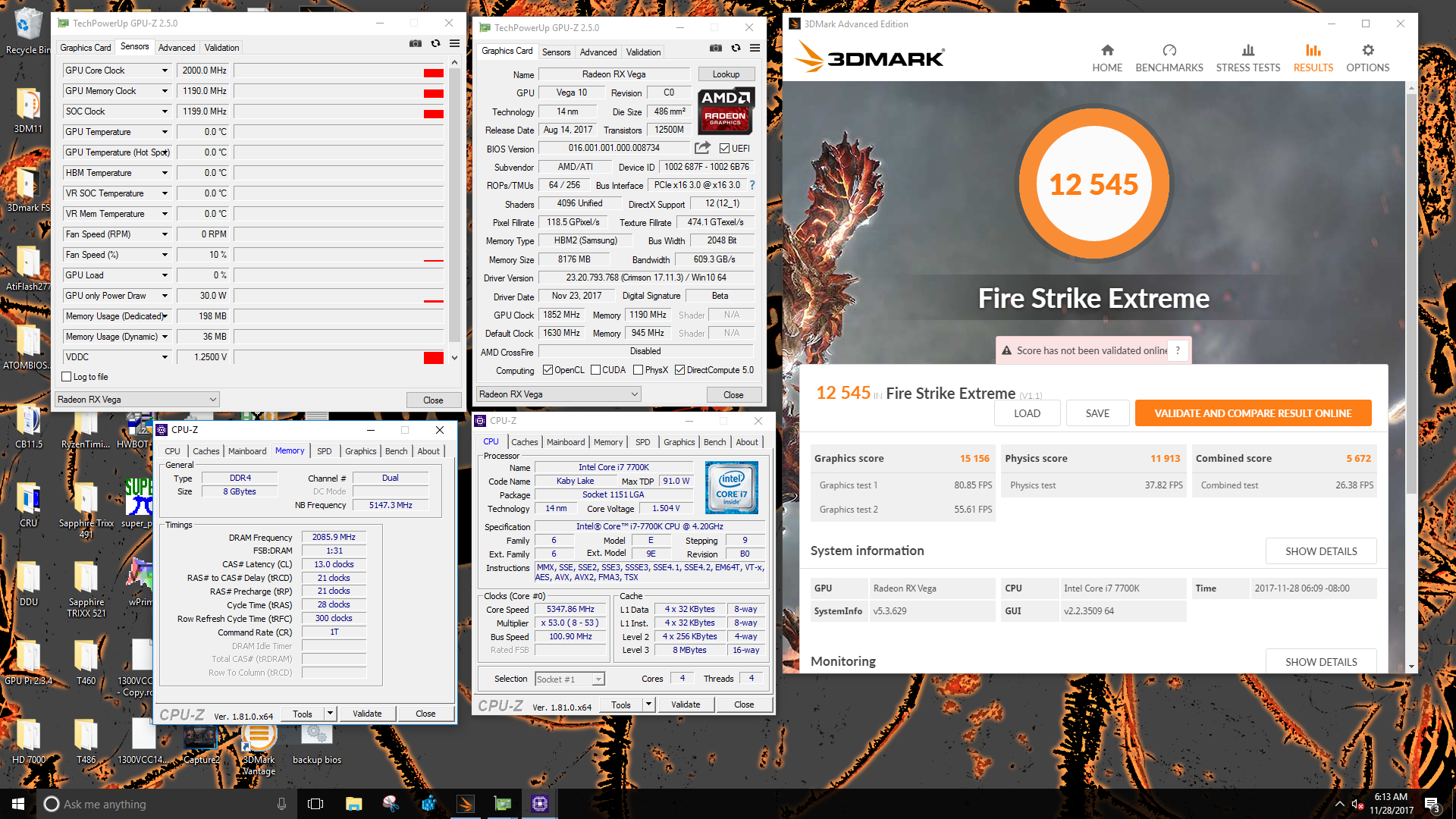Go to STRESS TESTS in 3DMark
The height and width of the screenshot is (819, 1456).
tap(1247, 58)
